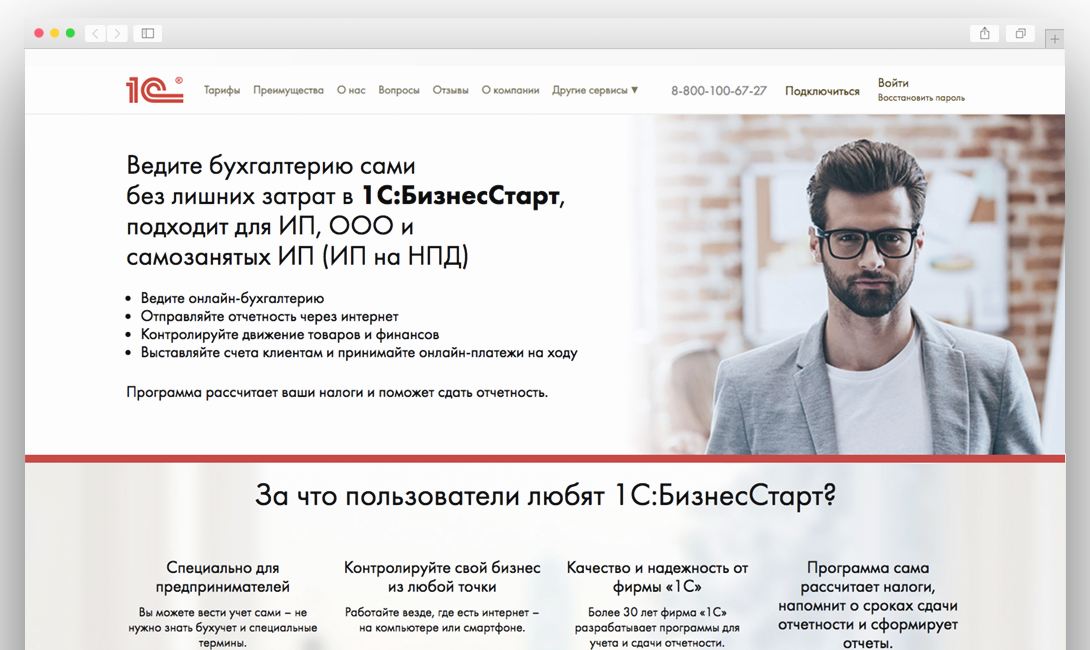The height and width of the screenshot is (650, 1090).
Task: Click bullet Контролируйте движение товаров и финансов
Action: [x=290, y=334]
